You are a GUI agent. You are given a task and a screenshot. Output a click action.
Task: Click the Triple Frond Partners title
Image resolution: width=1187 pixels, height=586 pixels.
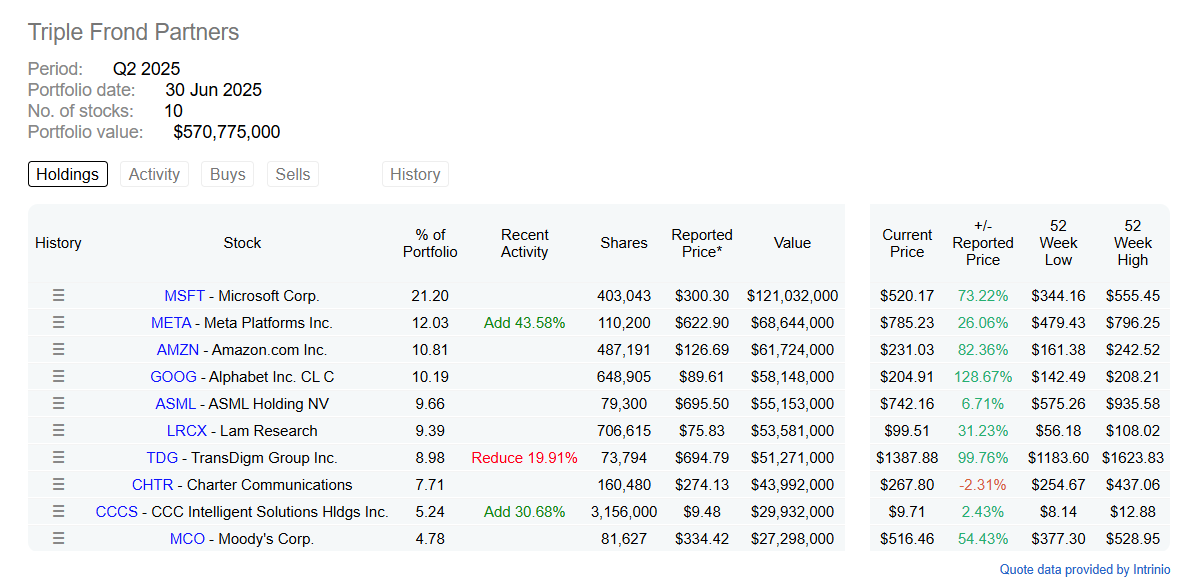coord(133,32)
